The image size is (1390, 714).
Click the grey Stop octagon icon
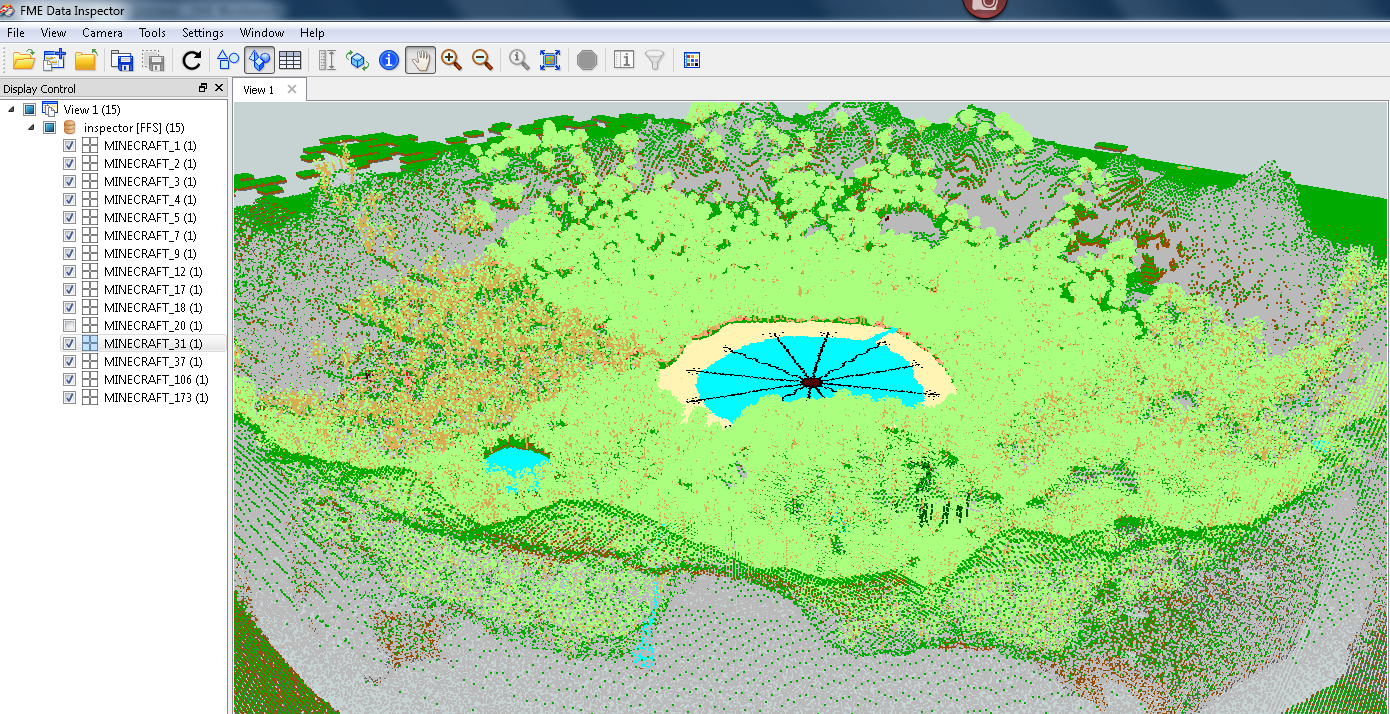coord(587,60)
